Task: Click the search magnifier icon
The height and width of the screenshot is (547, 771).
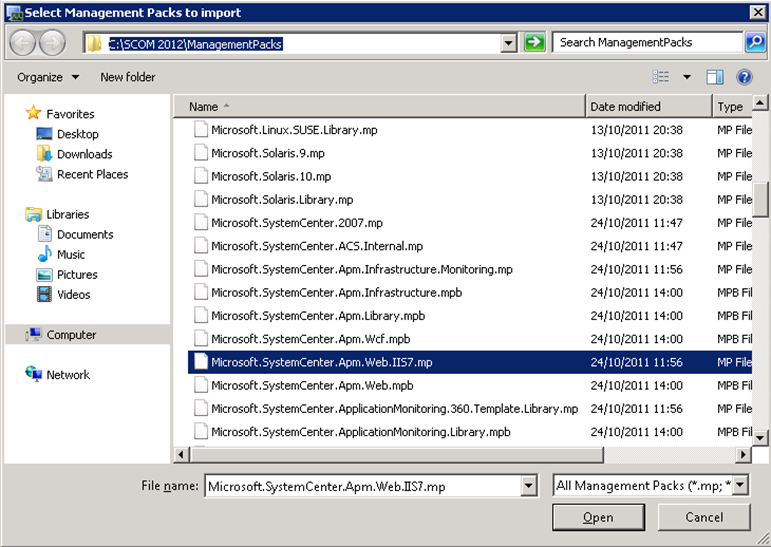Action: pos(755,43)
